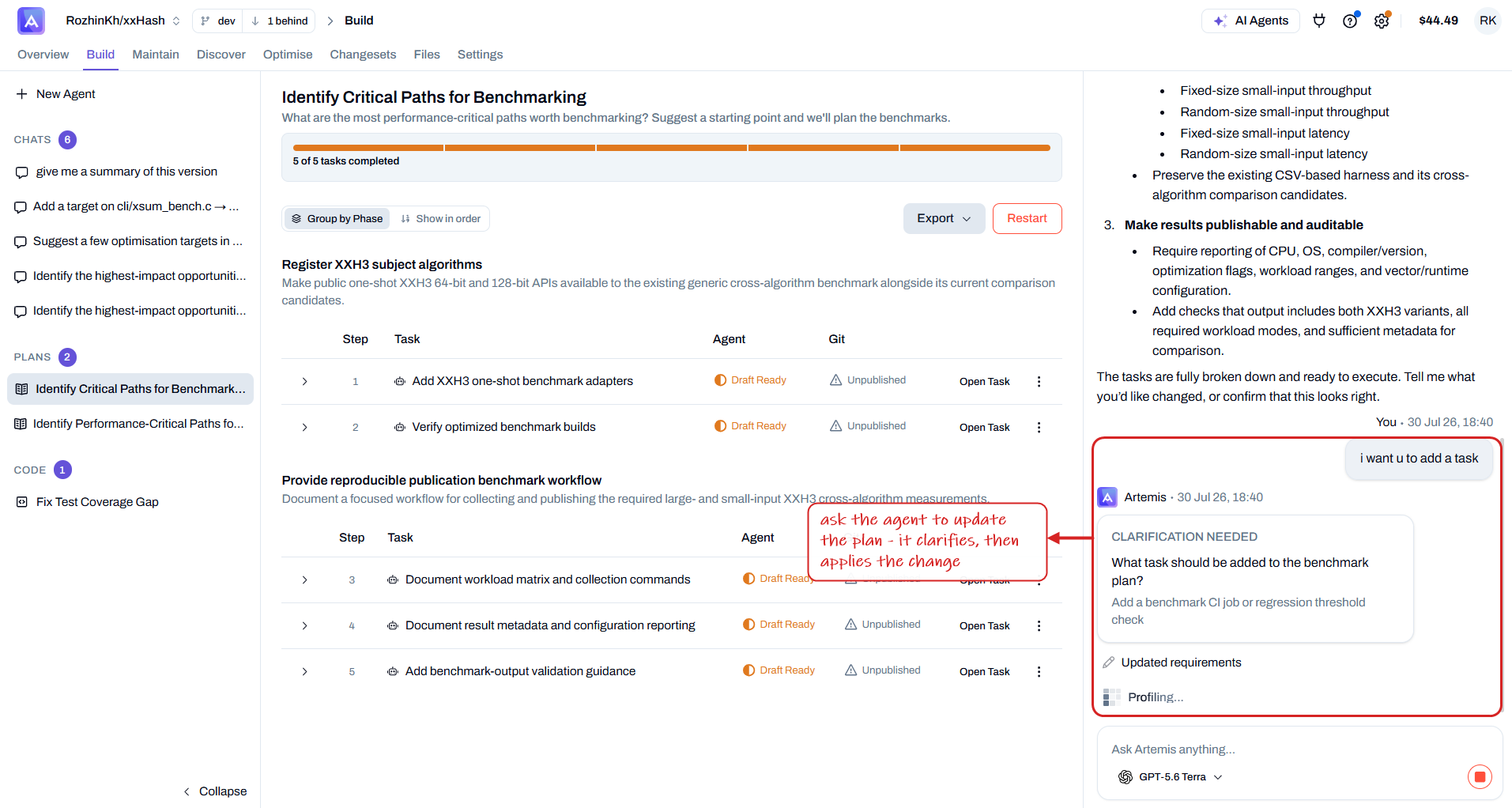The height and width of the screenshot is (808, 1512).
Task: Click the agent icon beside Document workload matrix task
Action: point(393,580)
